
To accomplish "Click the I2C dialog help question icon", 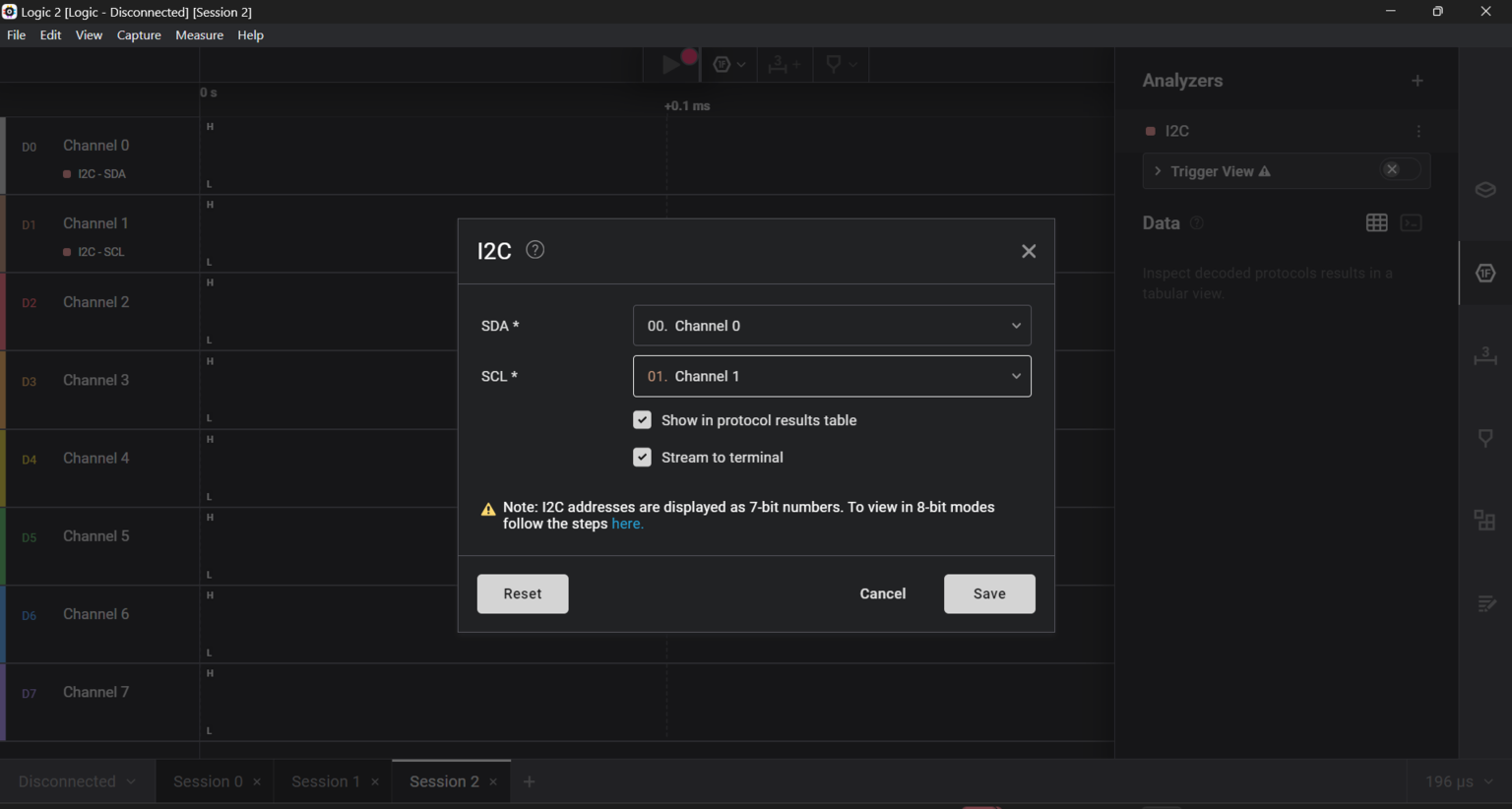I will 535,250.
